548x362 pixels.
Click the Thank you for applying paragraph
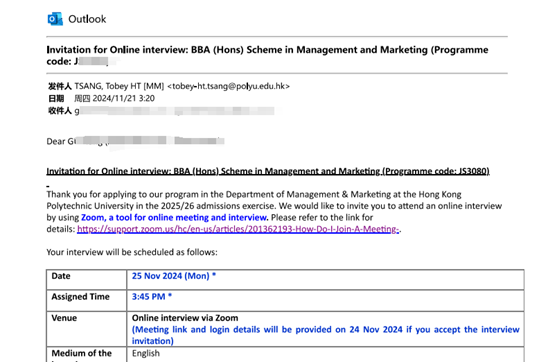coord(274,211)
